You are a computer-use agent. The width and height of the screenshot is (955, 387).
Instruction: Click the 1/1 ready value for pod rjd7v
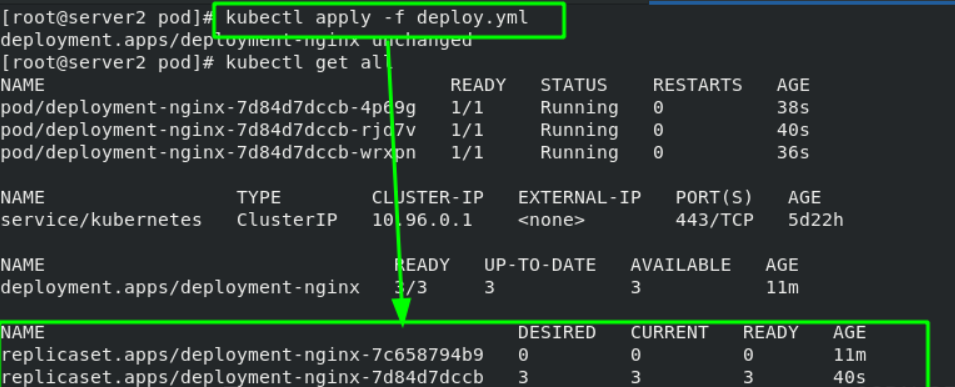pyautogui.click(x=467, y=130)
